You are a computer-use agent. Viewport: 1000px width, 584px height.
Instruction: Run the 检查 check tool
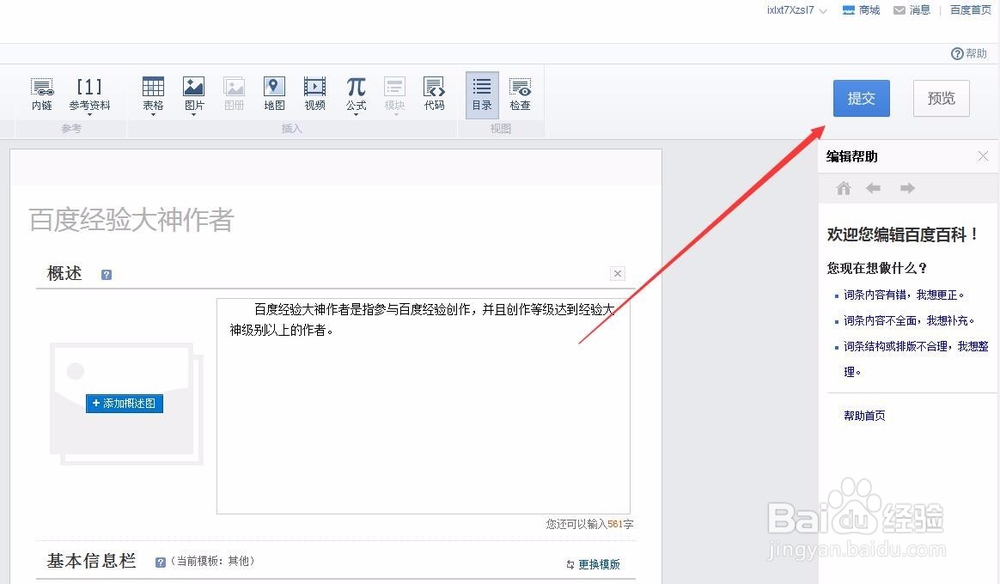(x=520, y=94)
